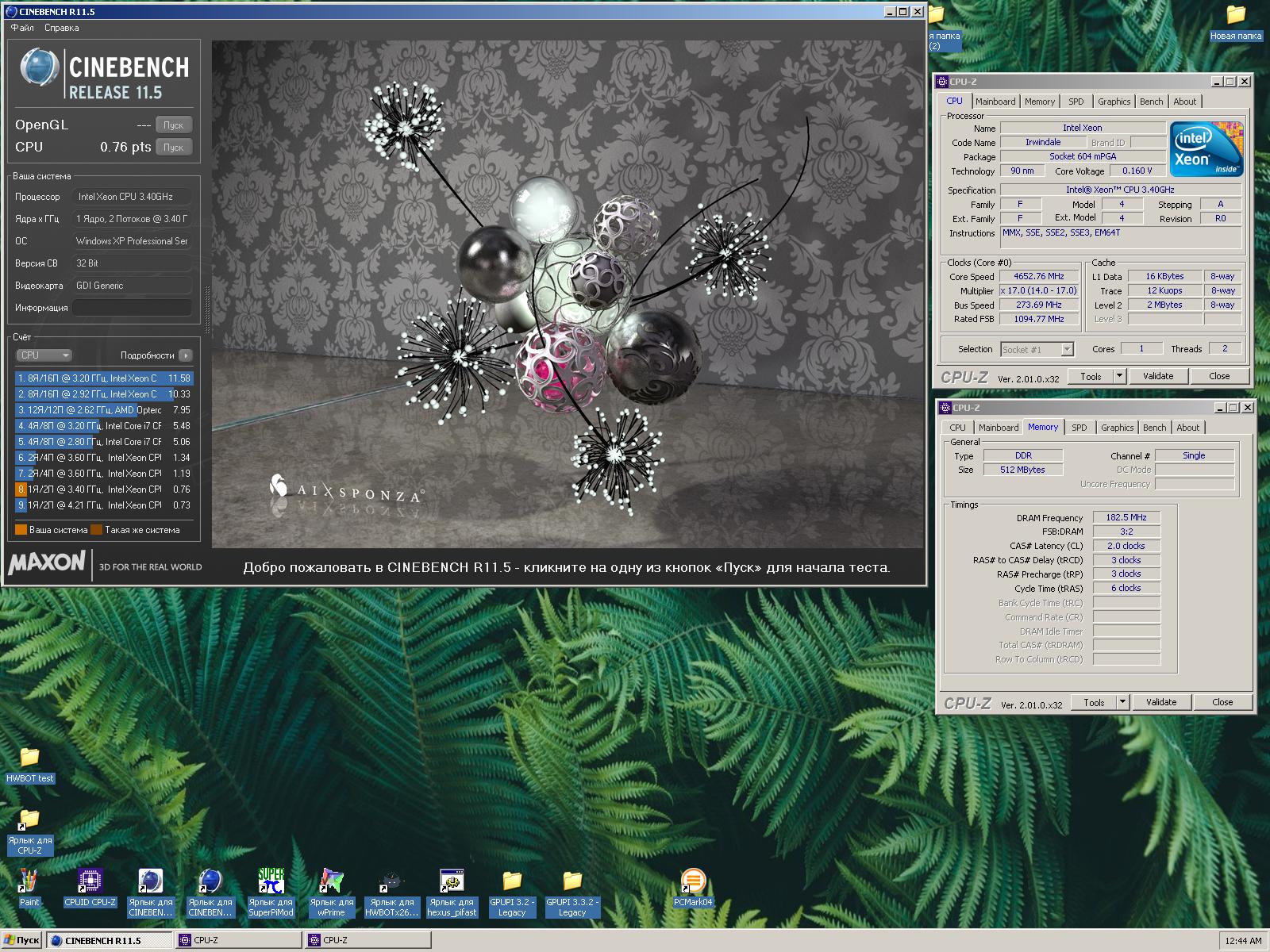The image size is (1270, 952).
Task: Open the CPU ranking type dropdown
Action: tap(44, 355)
